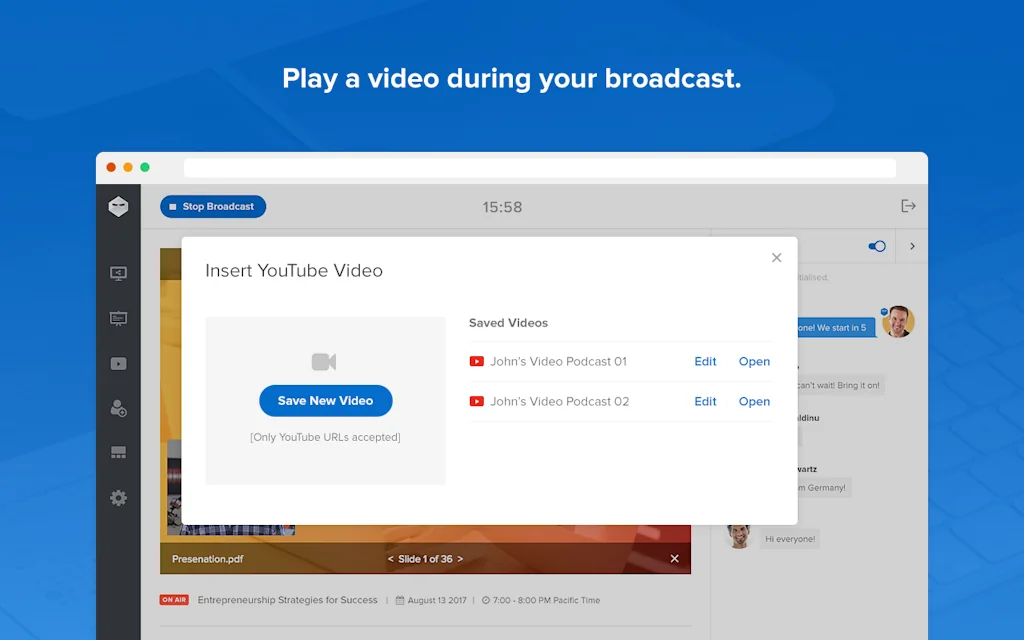Open the presentation panel from the sidebar

(x=118, y=318)
